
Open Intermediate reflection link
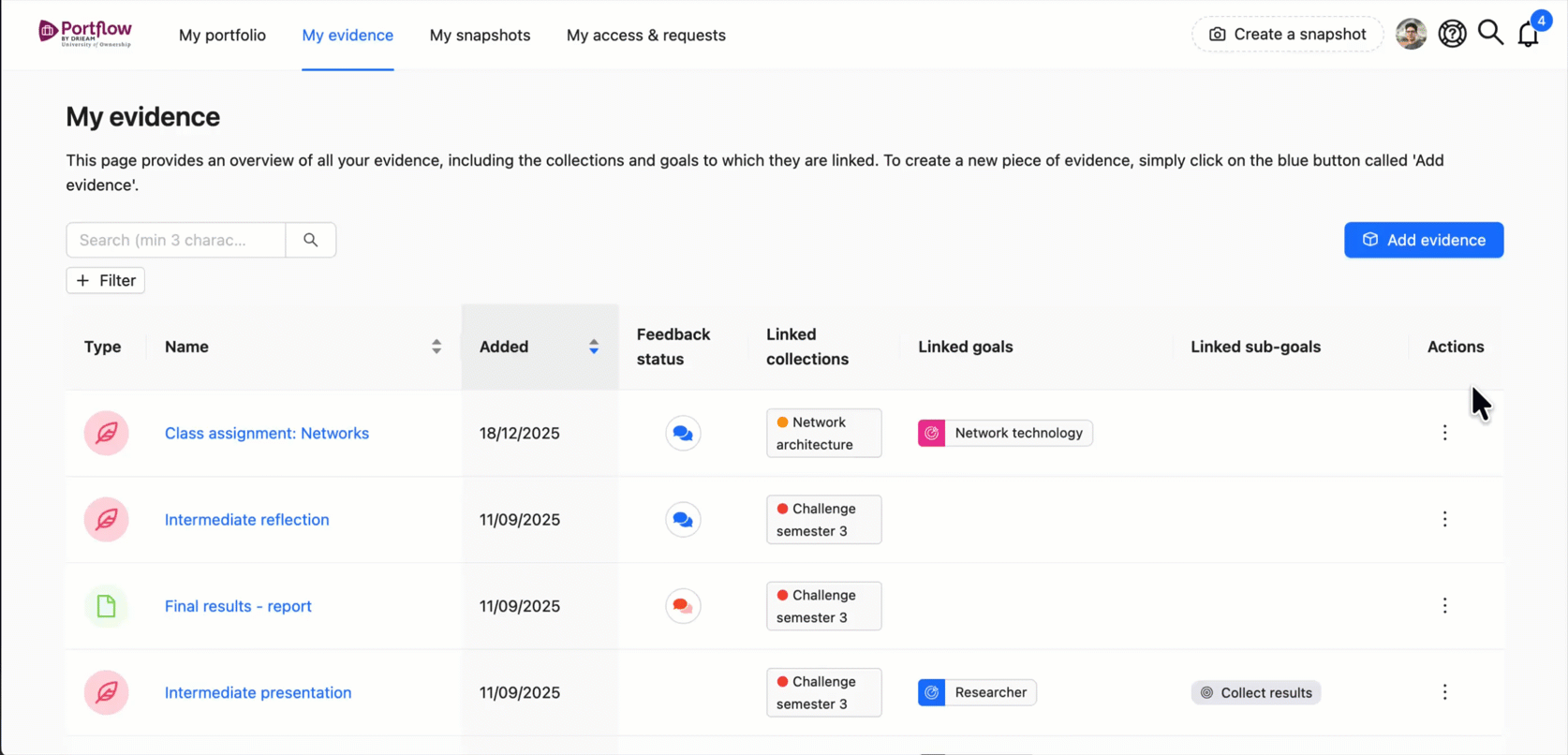pos(247,520)
